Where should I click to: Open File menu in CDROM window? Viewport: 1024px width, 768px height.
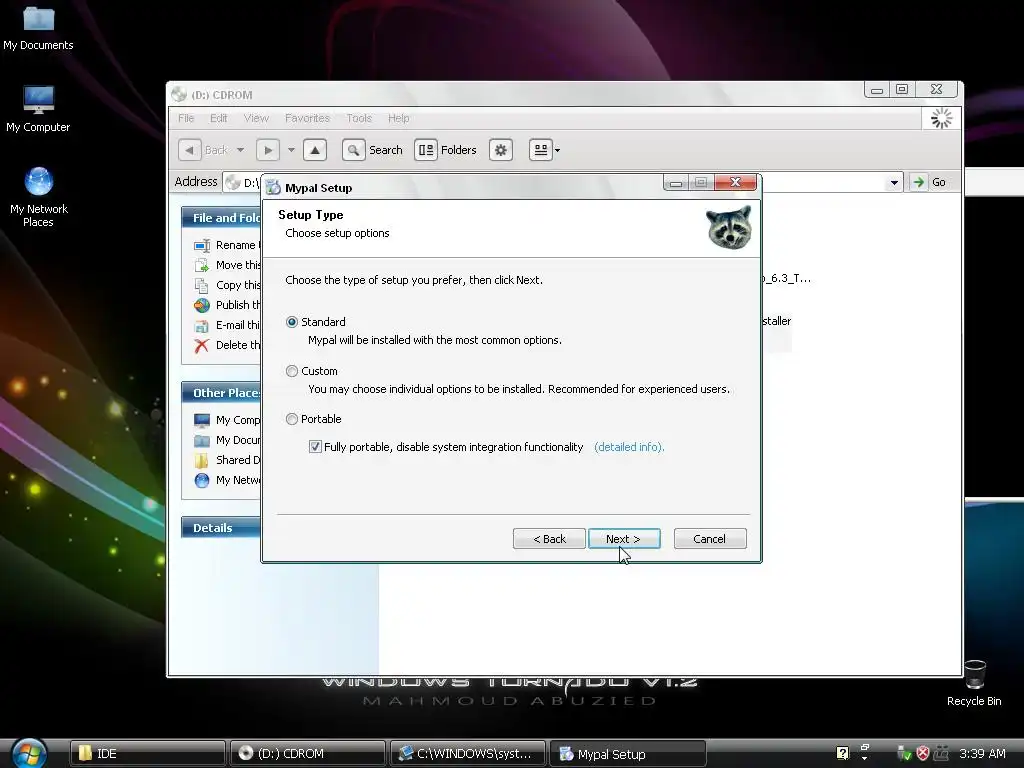coord(186,118)
